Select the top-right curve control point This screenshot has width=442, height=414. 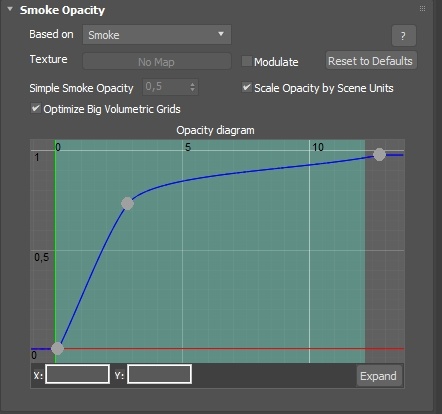(x=379, y=154)
